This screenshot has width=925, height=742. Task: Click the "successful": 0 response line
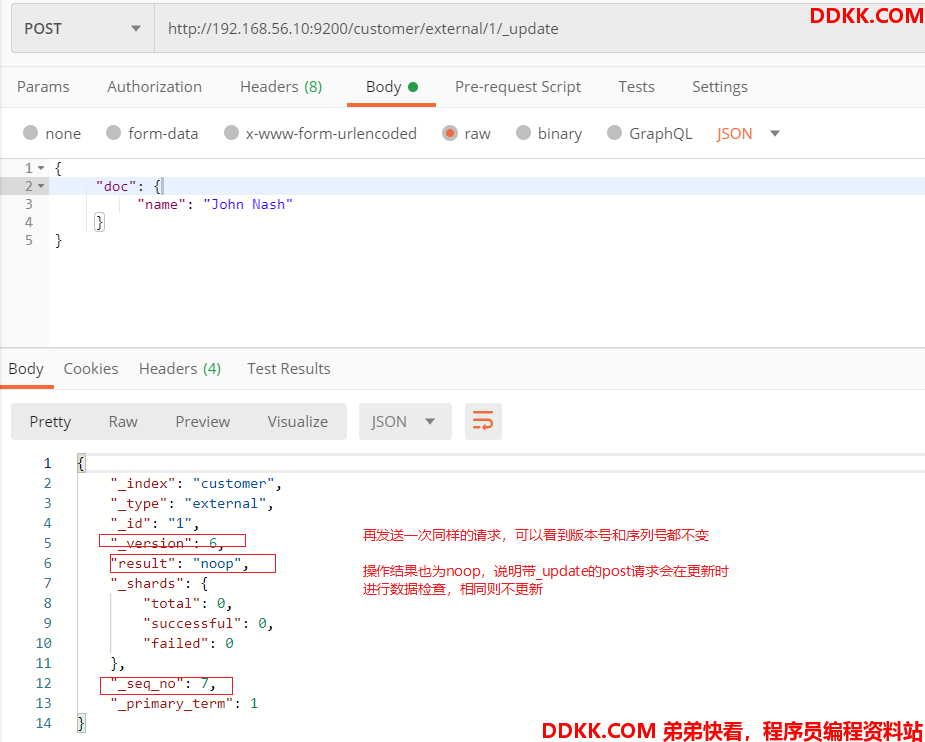click(x=209, y=623)
